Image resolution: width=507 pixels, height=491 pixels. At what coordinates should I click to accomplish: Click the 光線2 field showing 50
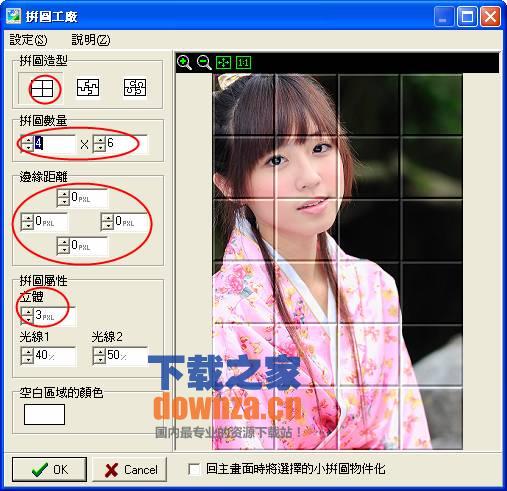[x=127, y=356]
